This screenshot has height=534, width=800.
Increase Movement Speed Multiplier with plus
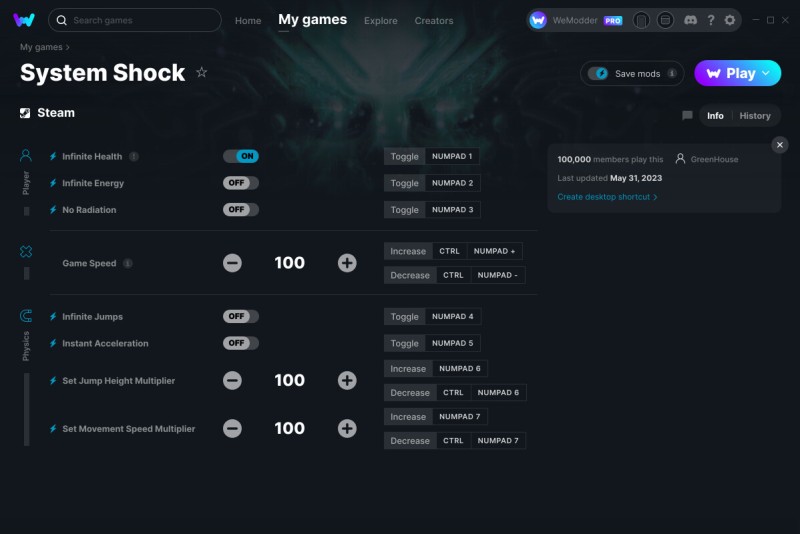(x=347, y=428)
